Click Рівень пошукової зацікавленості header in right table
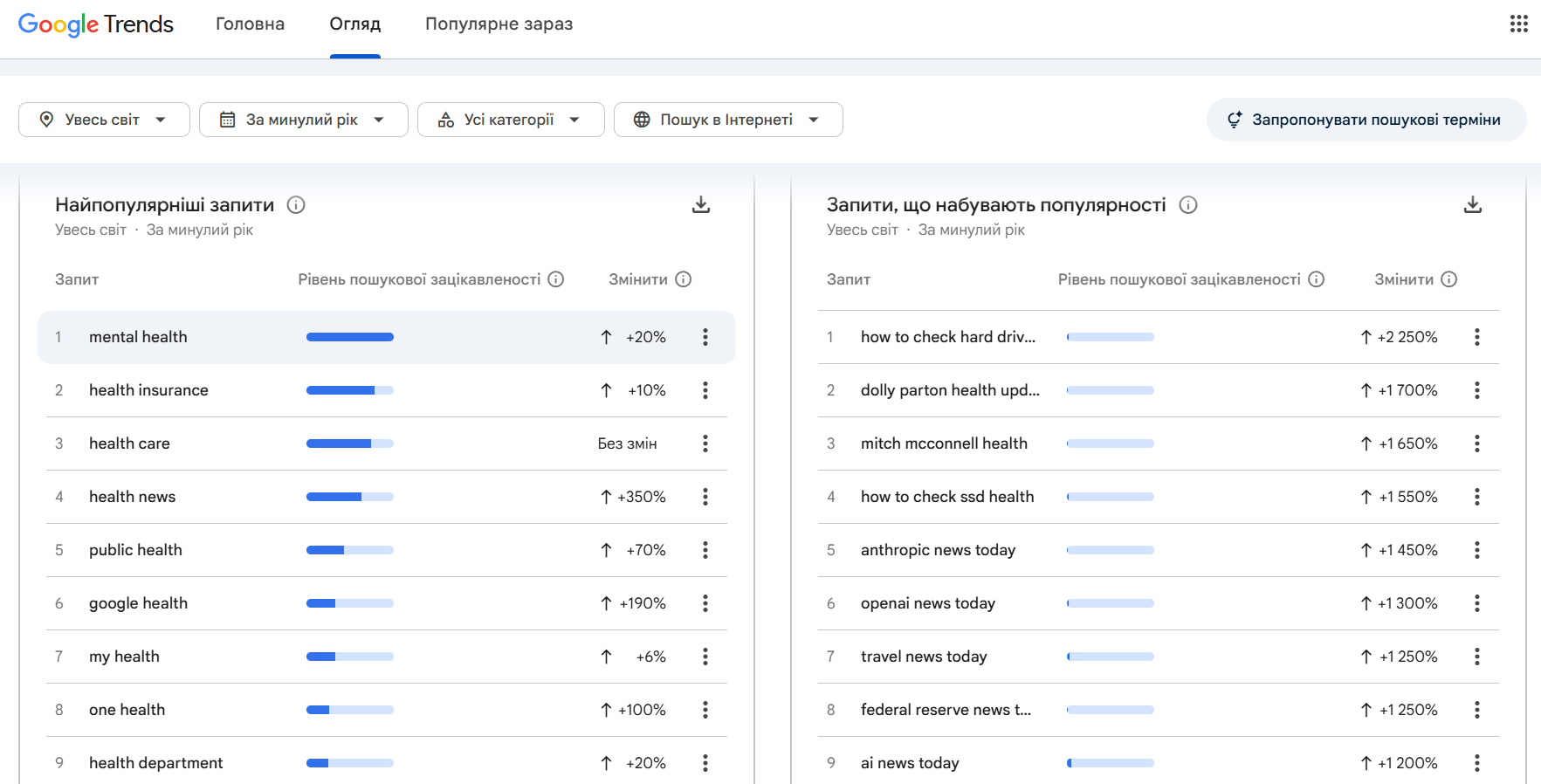The image size is (1541, 784). pos(1179,279)
